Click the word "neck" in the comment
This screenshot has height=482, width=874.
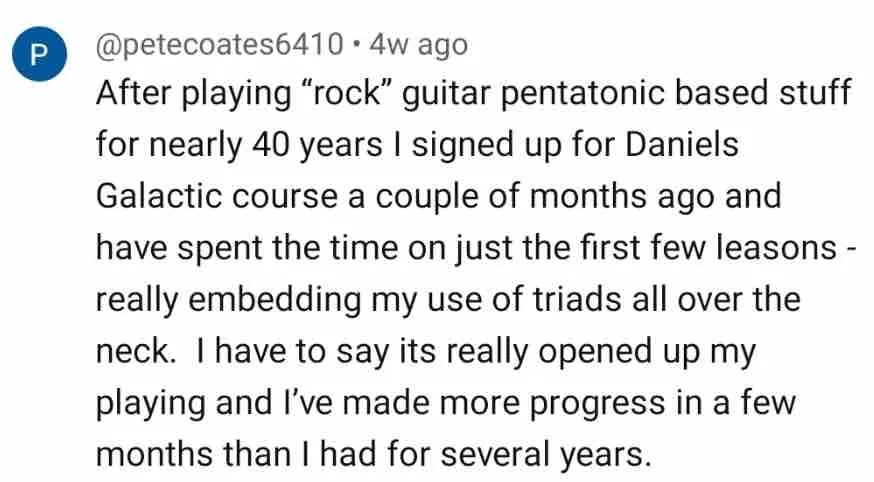[x=134, y=352]
